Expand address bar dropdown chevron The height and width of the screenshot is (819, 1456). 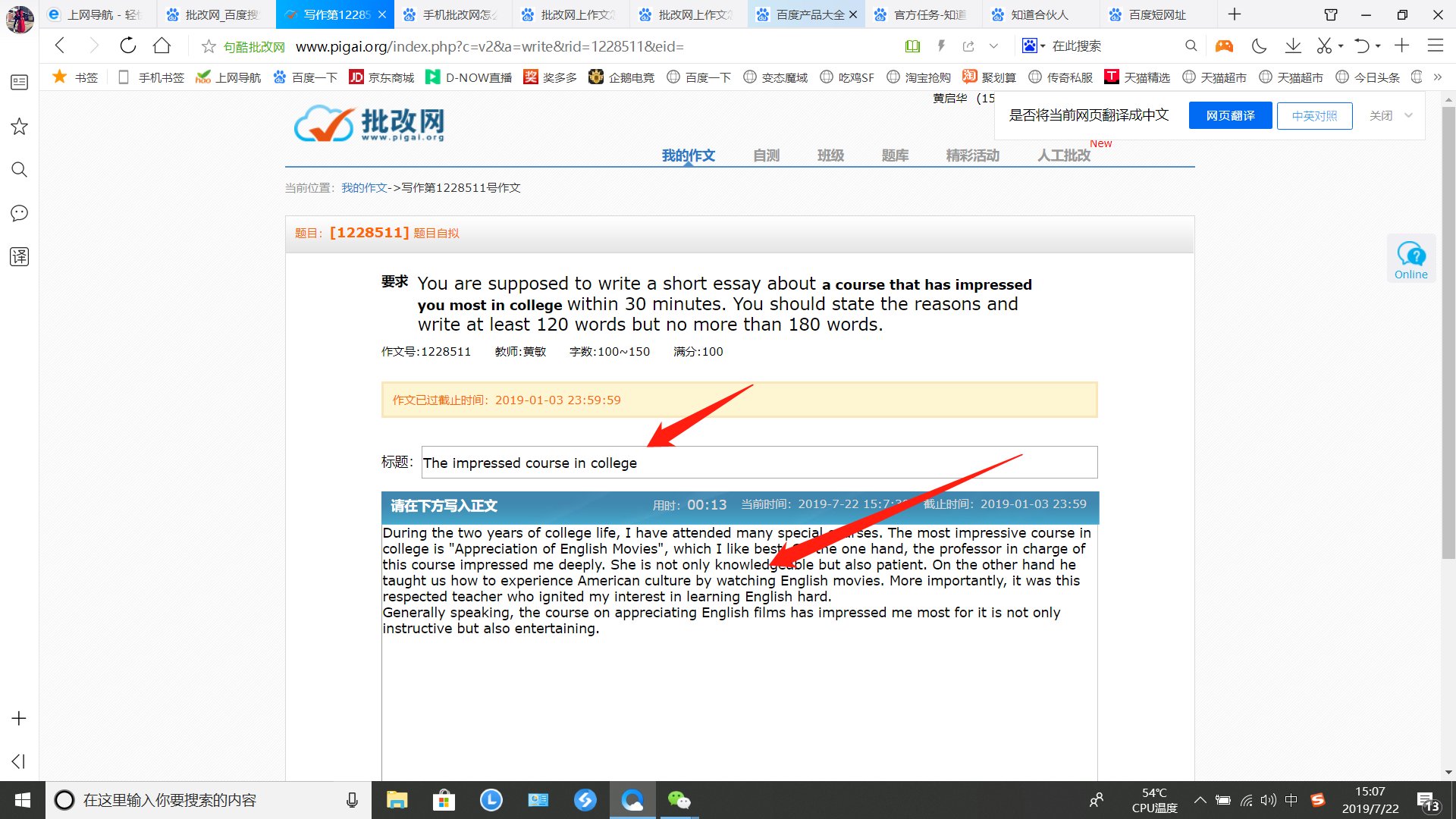point(993,46)
